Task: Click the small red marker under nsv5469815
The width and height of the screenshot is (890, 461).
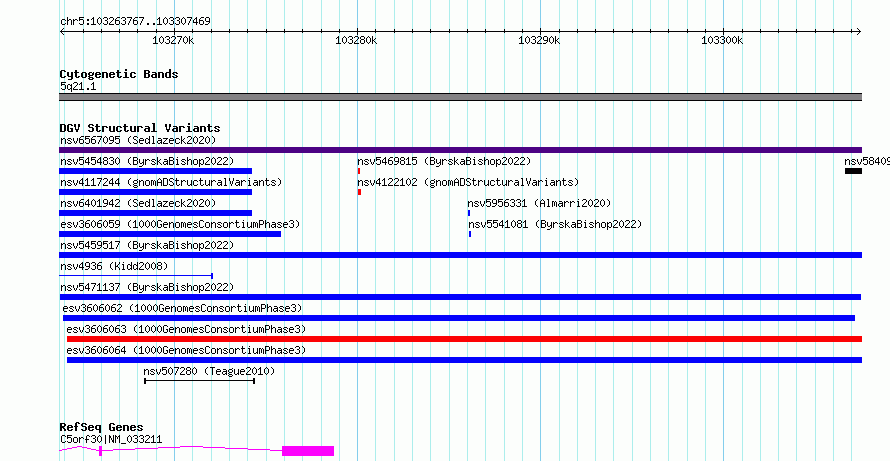Action: (x=359, y=171)
